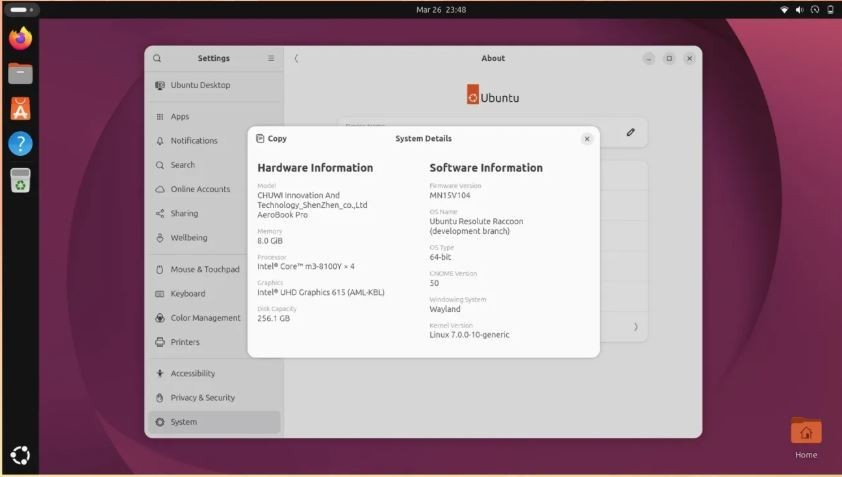Click the Activities workspace indicator
The height and width of the screenshot is (477, 842).
[x=21, y=10]
